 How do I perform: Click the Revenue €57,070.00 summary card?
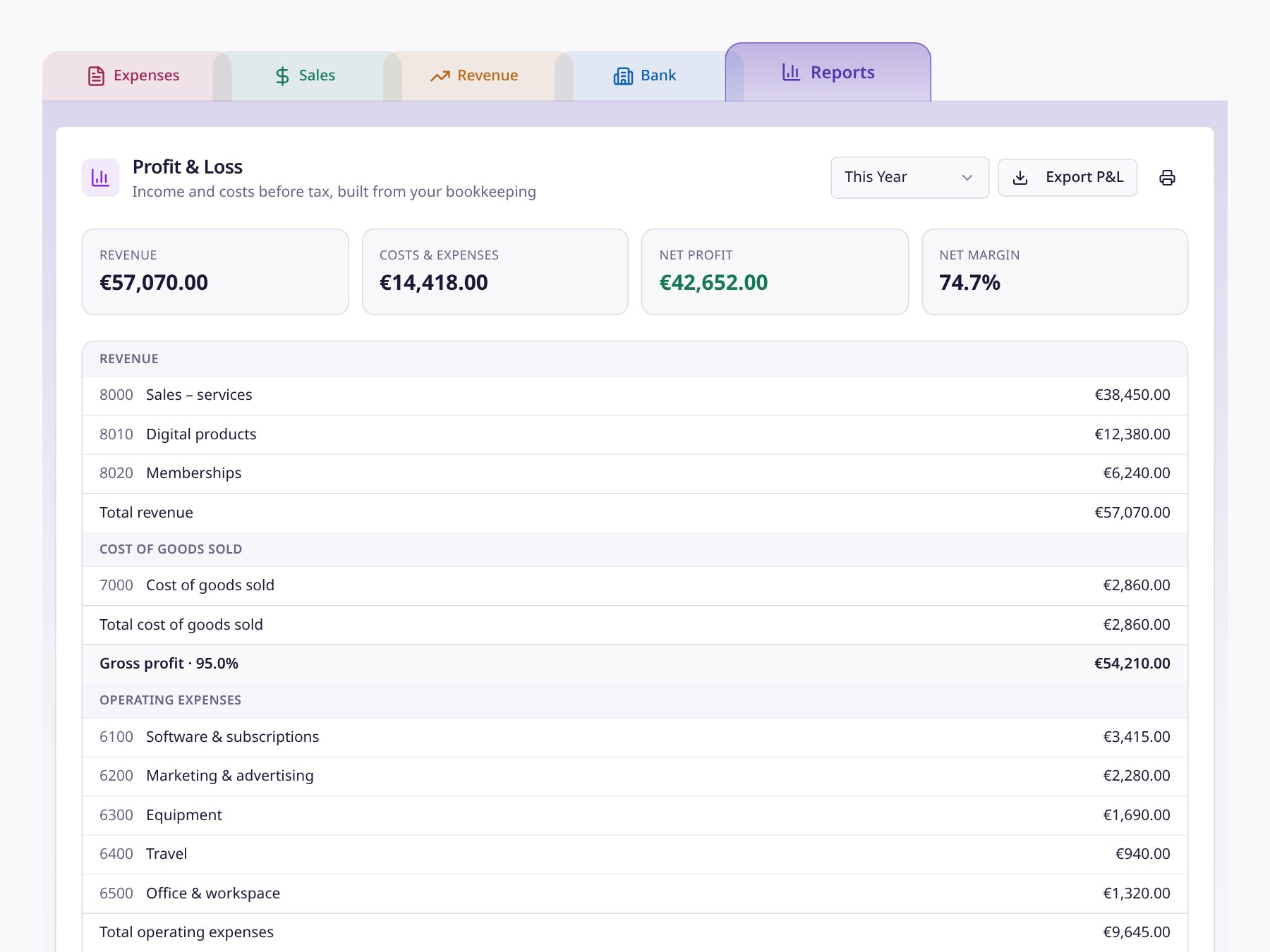point(215,271)
